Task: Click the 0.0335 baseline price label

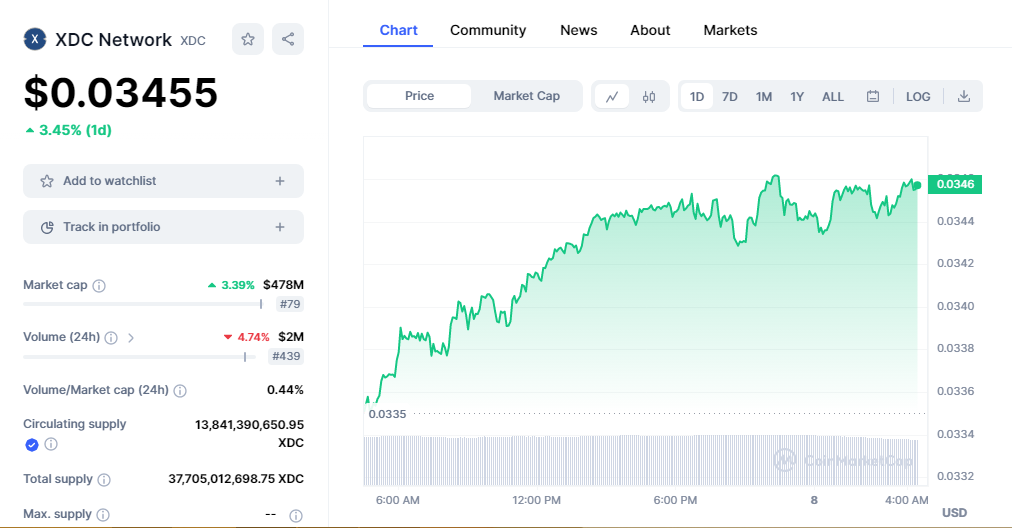Action: coord(387,414)
